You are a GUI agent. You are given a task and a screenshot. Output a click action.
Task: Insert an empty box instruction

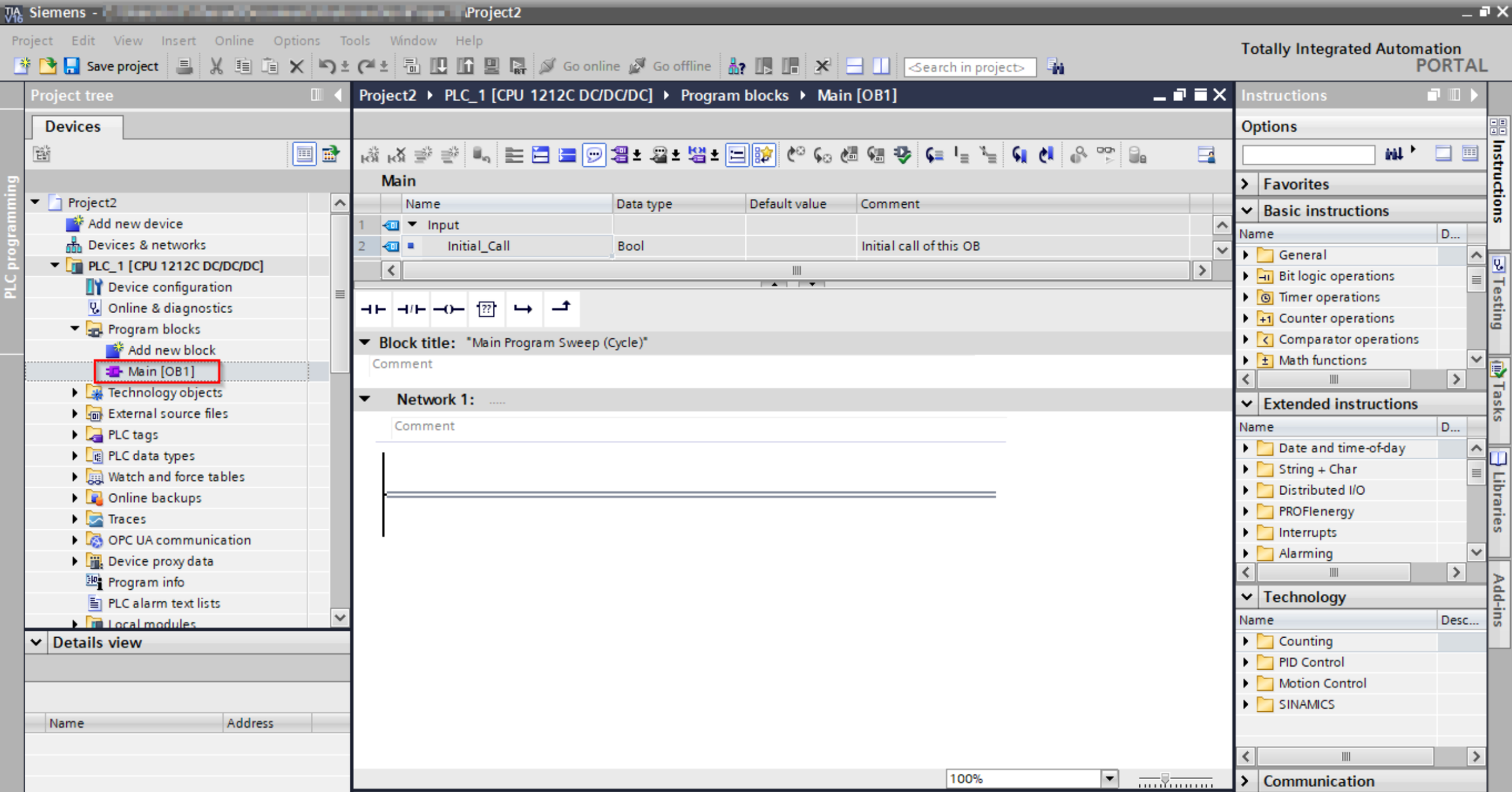(x=486, y=309)
